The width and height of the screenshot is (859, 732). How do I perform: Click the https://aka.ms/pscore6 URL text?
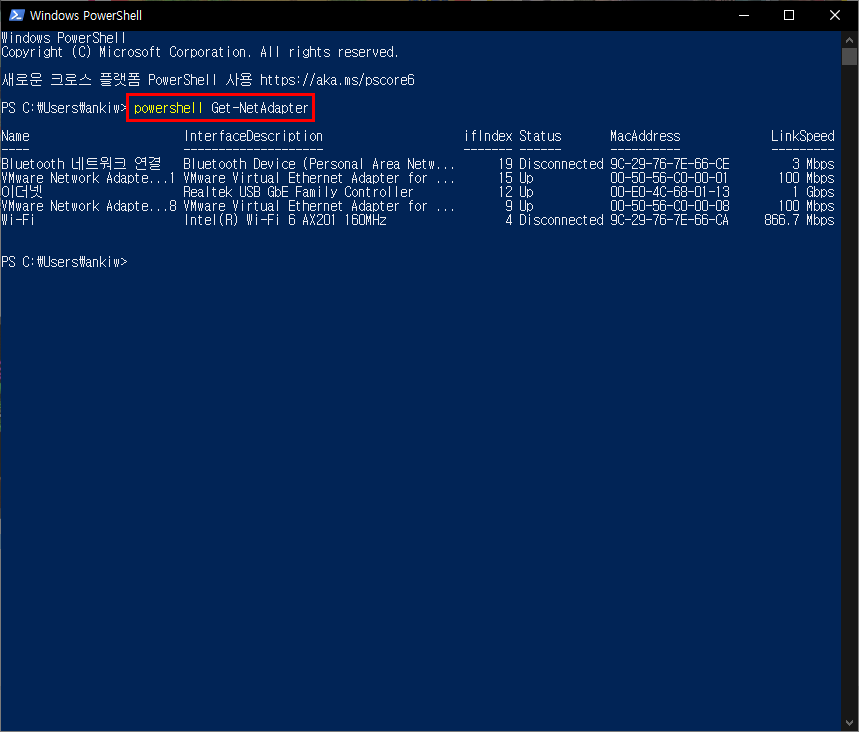pyautogui.click(x=337, y=80)
